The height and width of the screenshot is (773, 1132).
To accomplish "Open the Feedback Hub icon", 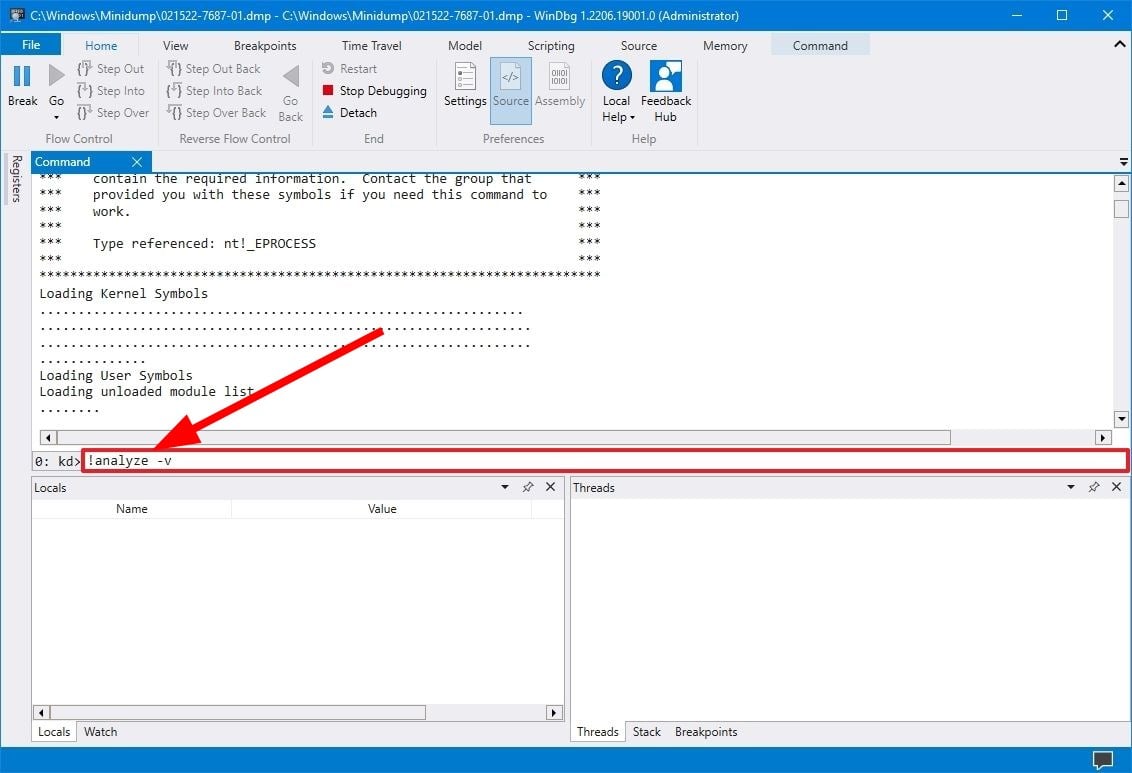I will point(666,76).
